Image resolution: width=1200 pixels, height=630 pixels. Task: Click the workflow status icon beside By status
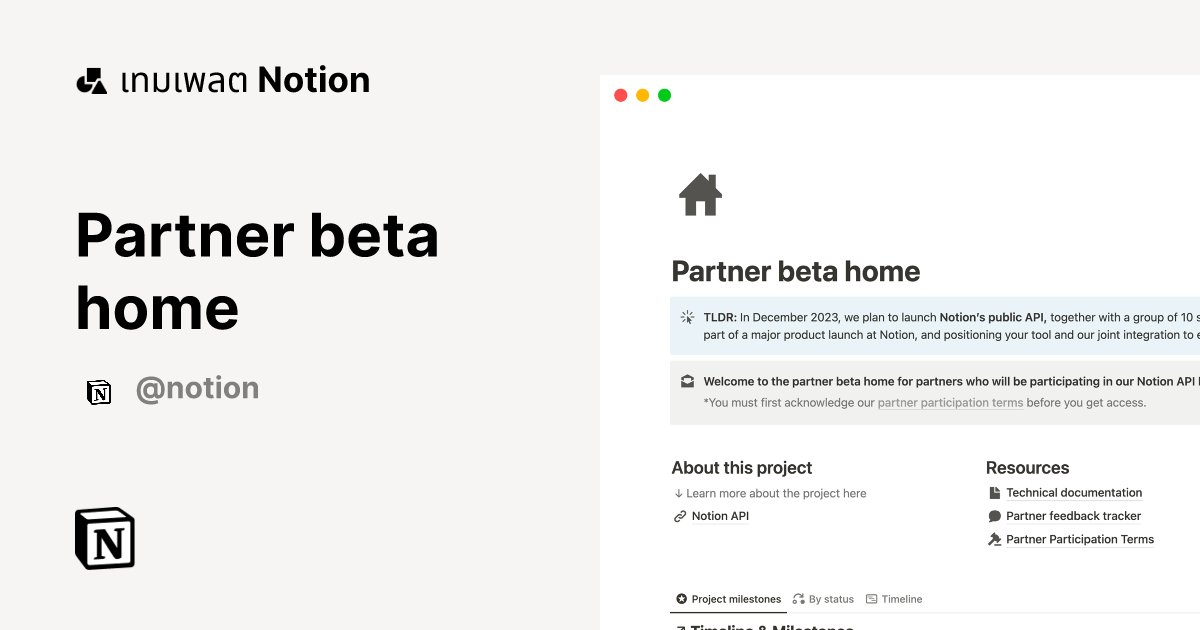(x=797, y=599)
